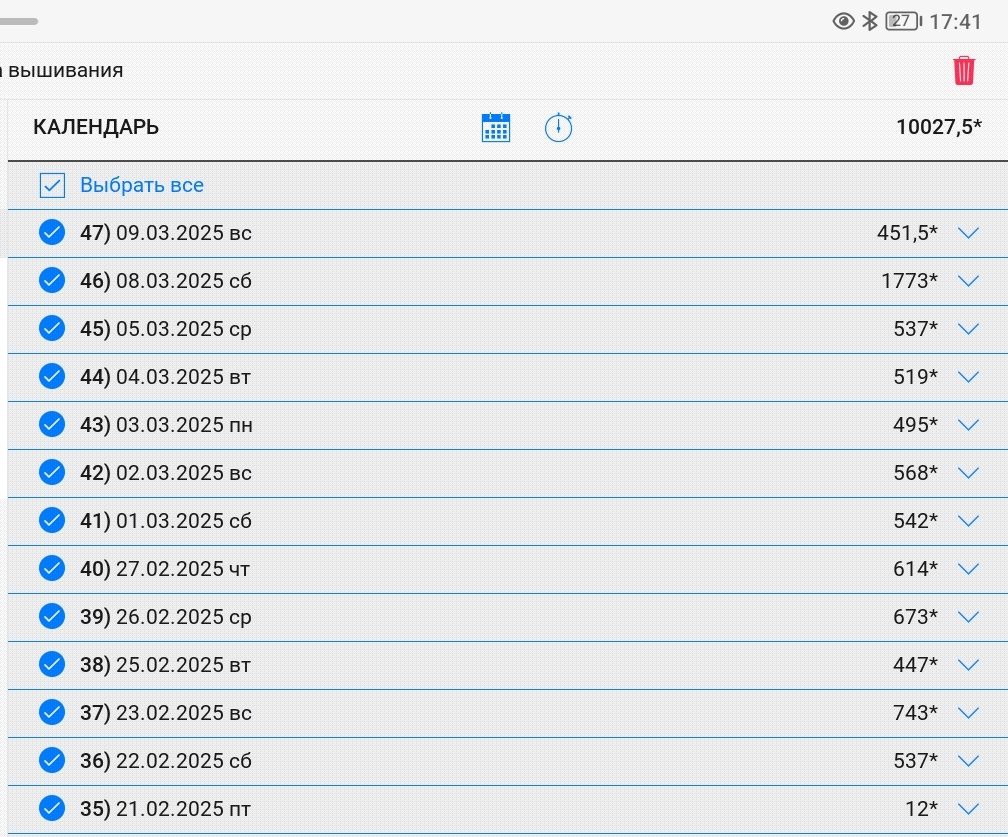Tap the red trash delete icon
1008x837 pixels.
tap(963, 70)
